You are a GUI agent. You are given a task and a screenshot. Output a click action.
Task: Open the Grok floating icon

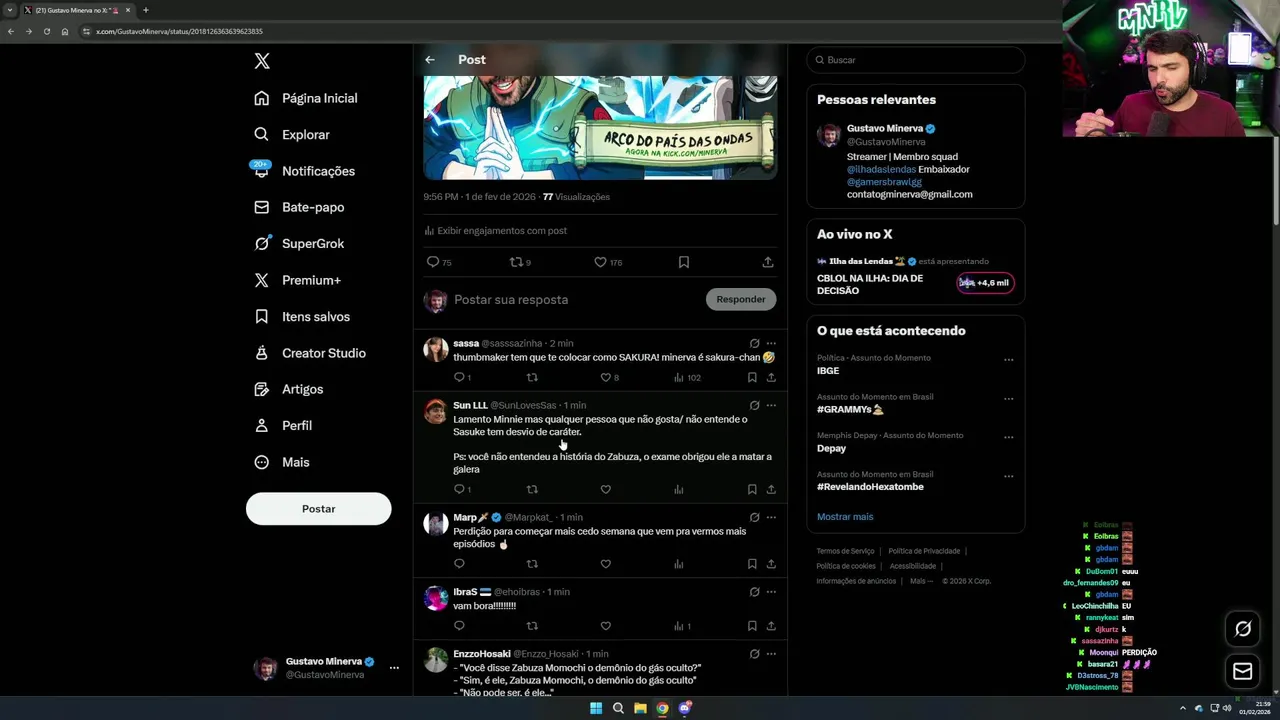coord(1243,629)
